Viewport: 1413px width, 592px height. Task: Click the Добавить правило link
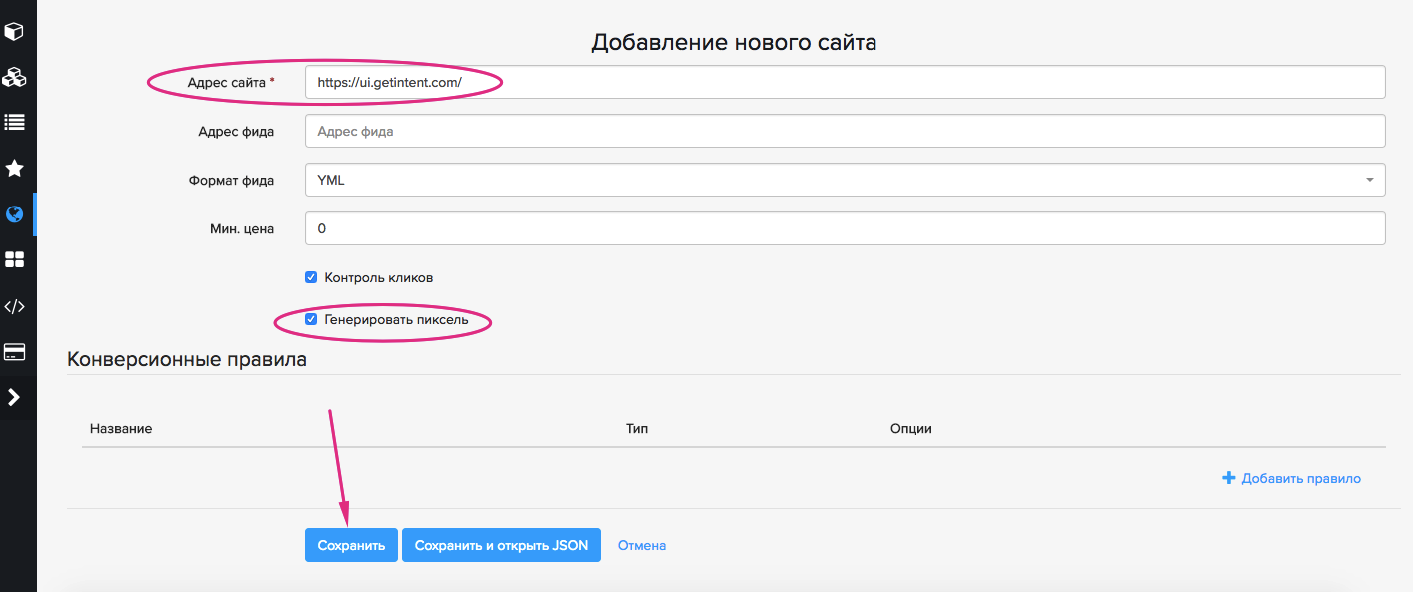[x=1292, y=479]
